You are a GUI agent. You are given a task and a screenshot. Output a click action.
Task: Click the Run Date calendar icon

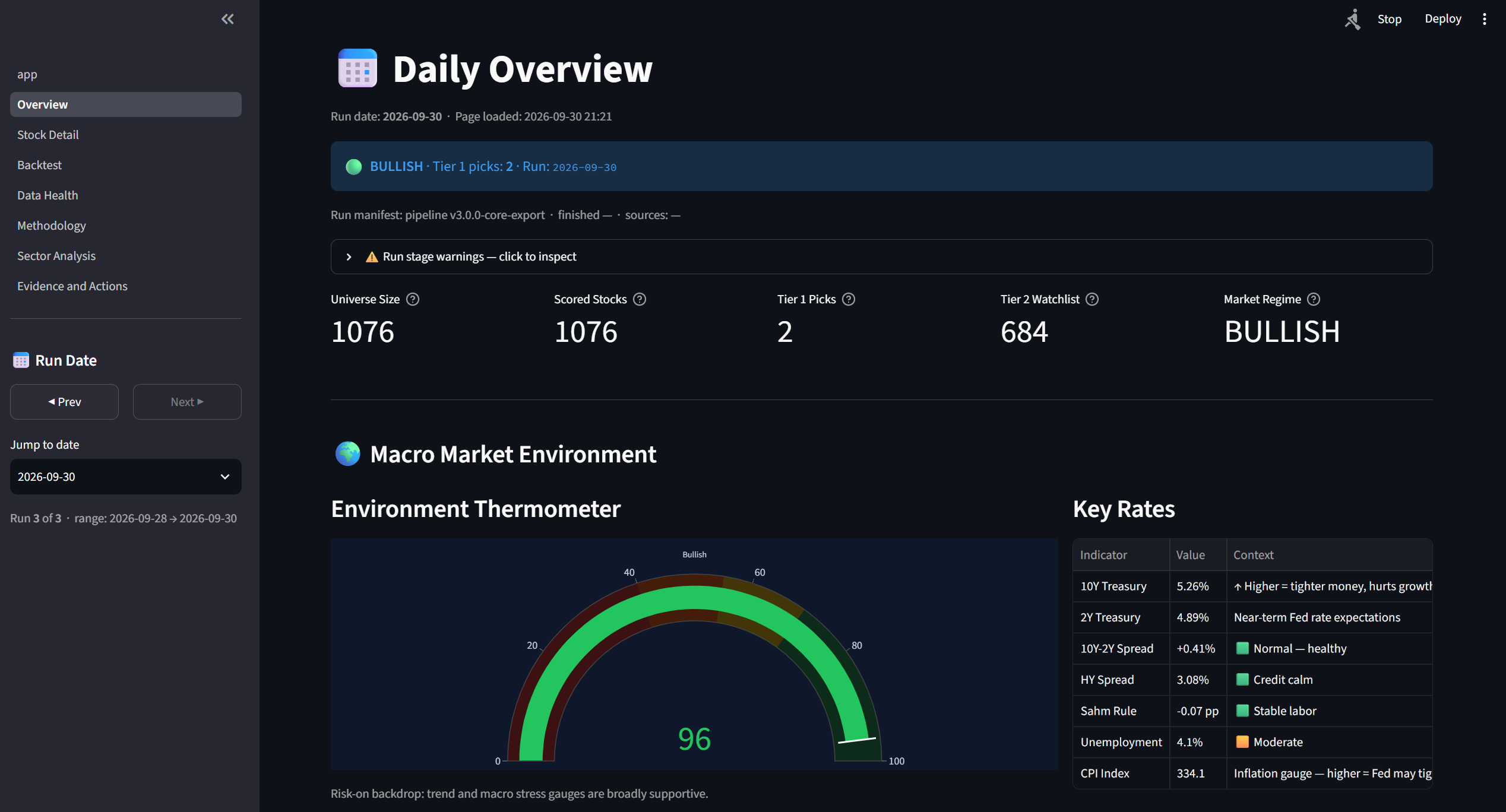(21, 360)
